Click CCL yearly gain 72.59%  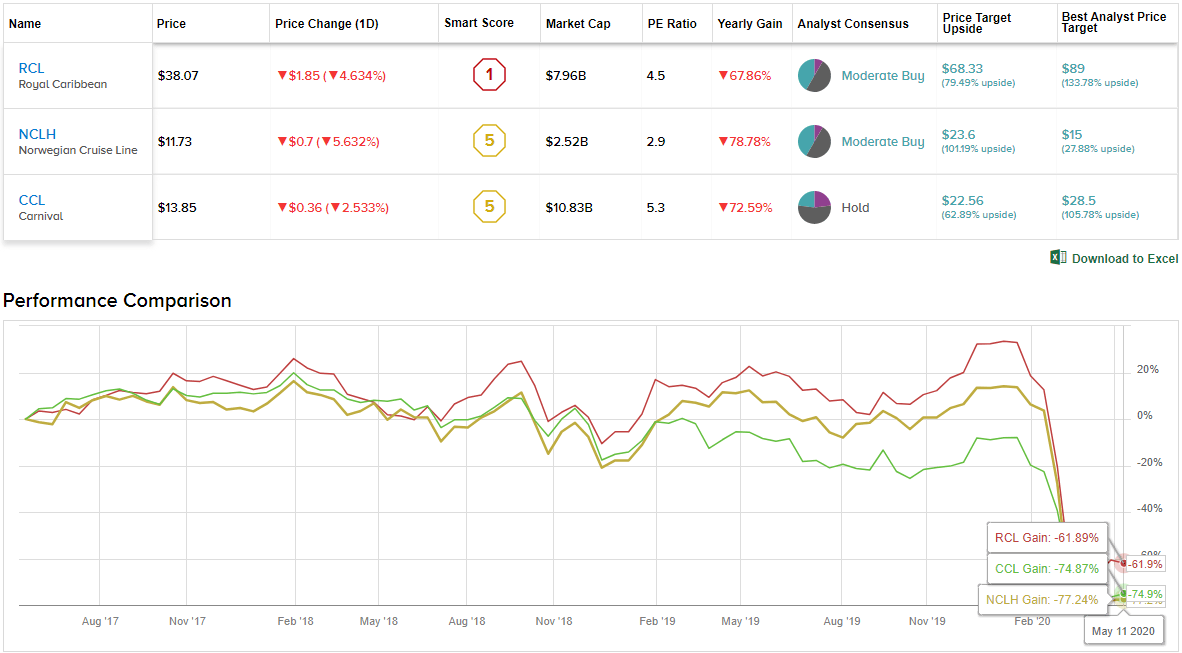(746, 207)
